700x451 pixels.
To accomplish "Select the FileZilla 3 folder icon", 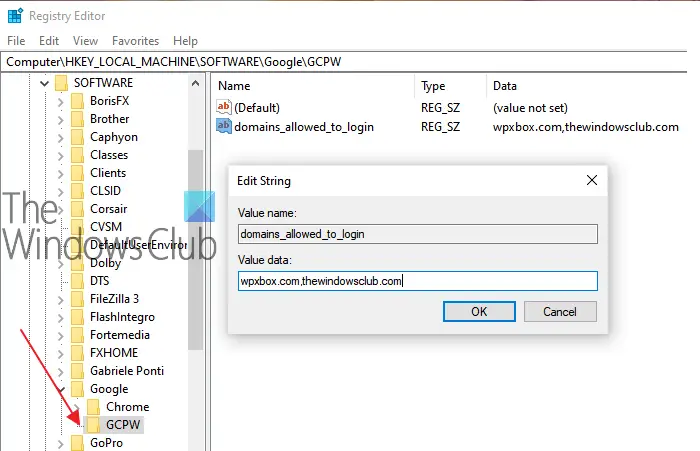I will pos(77,299).
